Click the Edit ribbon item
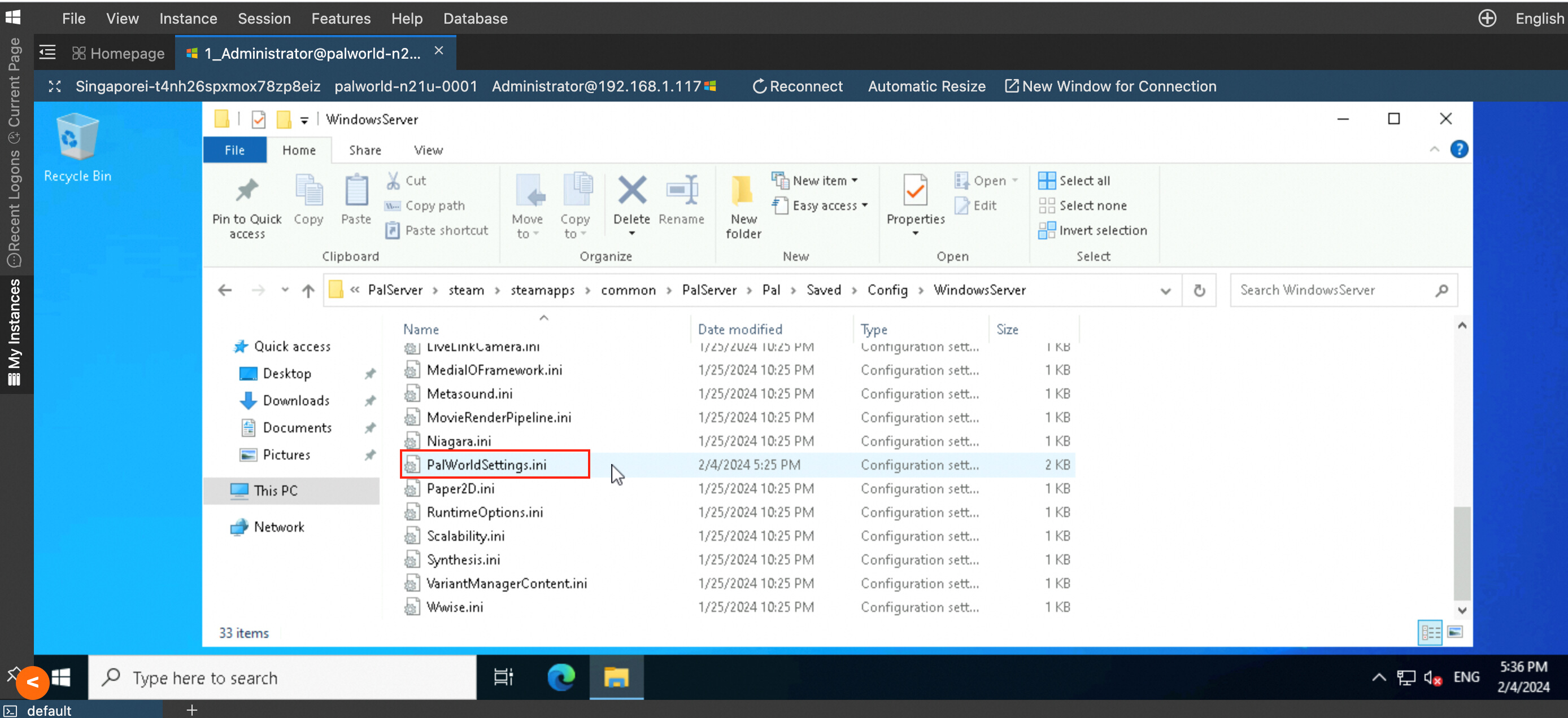1568x718 pixels. pyautogui.click(x=975, y=205)
